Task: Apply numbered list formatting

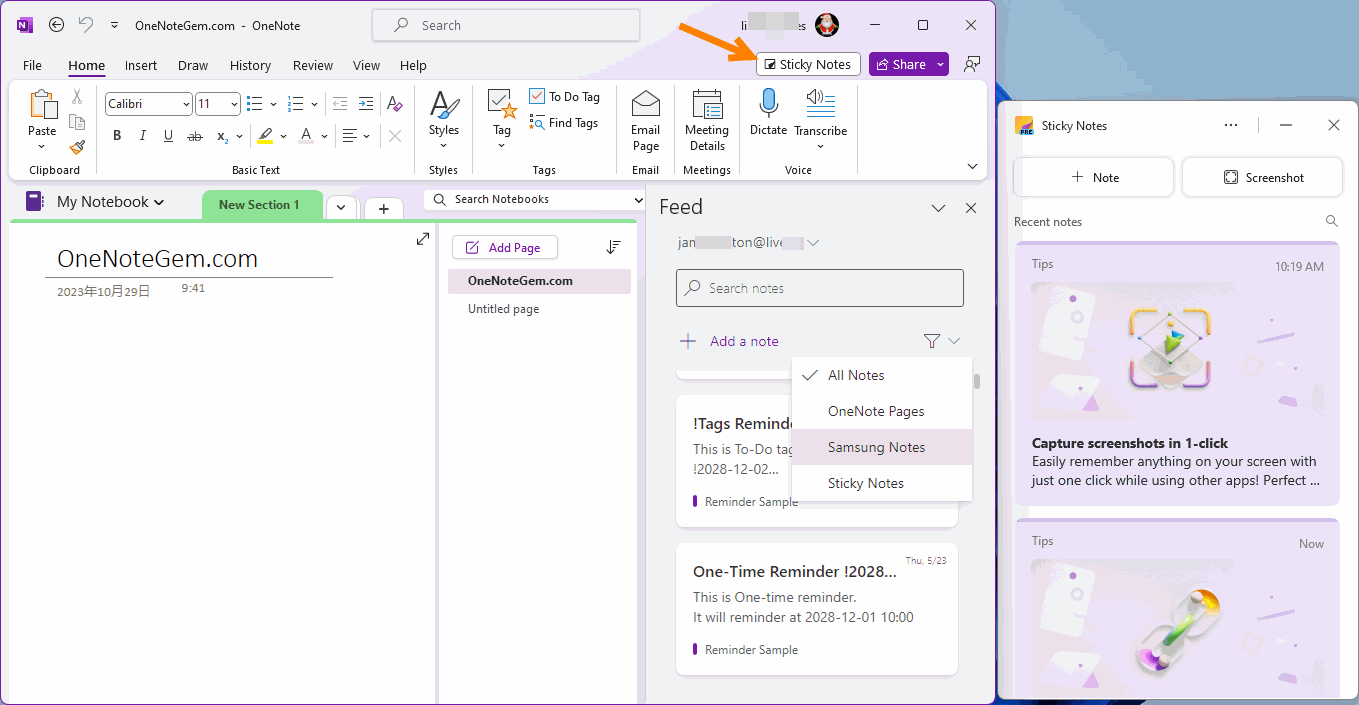Action: pyautogui.click(x=295, y=104)
